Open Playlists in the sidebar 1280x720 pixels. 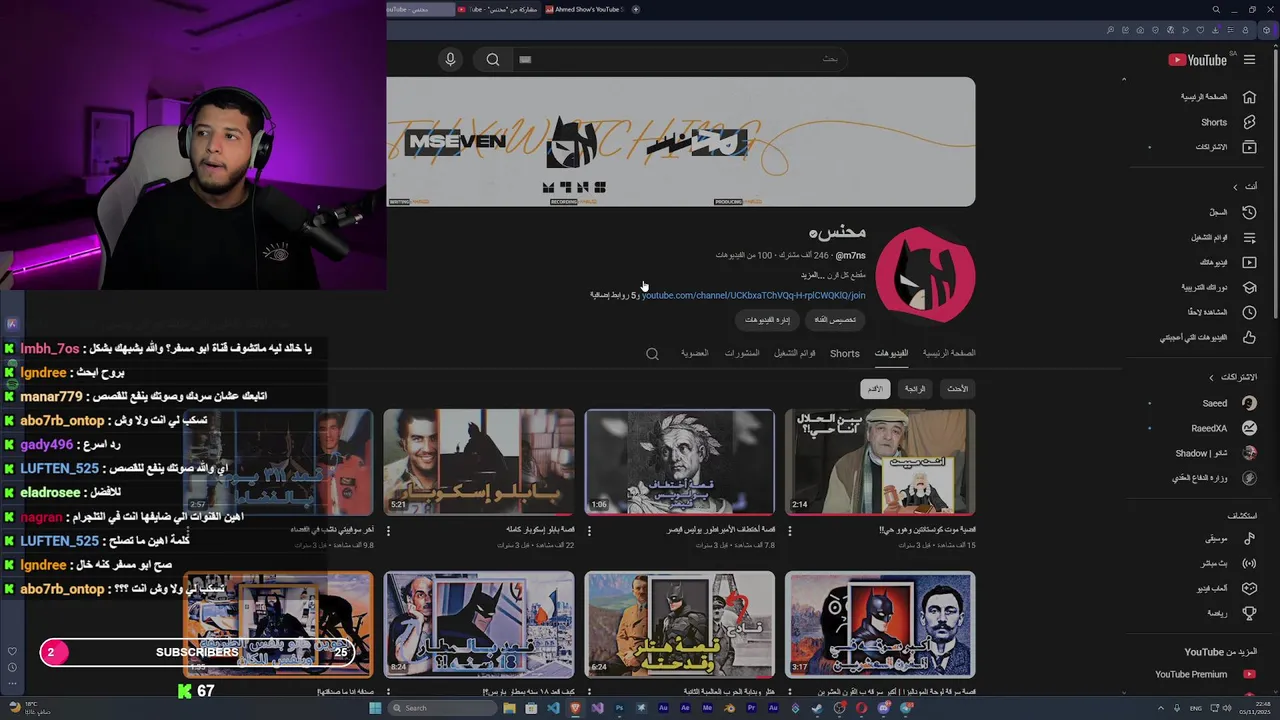click(x=1223, y=238)
